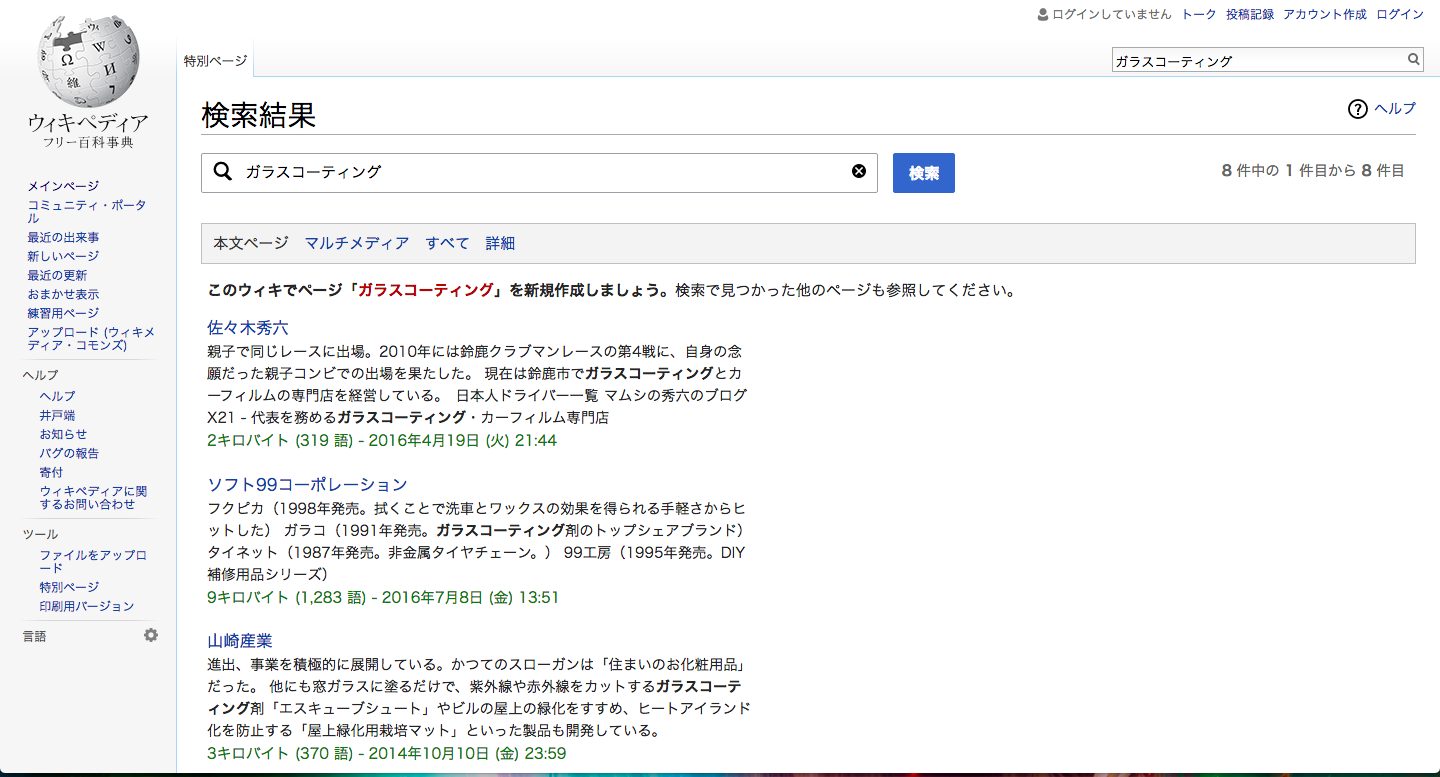
Task: Open コミュニティ・ポータル in the sidebar
Action: (87, 211)
